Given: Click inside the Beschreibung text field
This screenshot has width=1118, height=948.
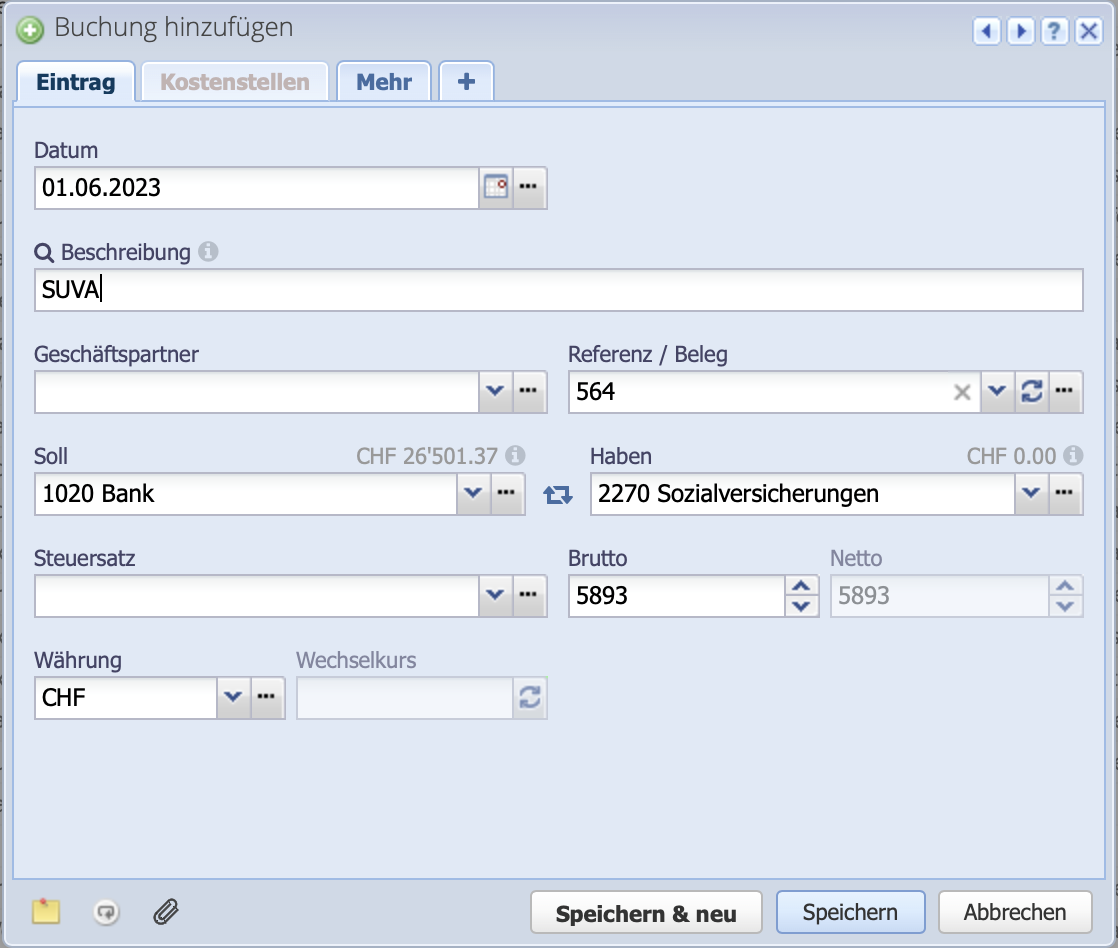Looking at the screenshot, I should click(400, 290).
